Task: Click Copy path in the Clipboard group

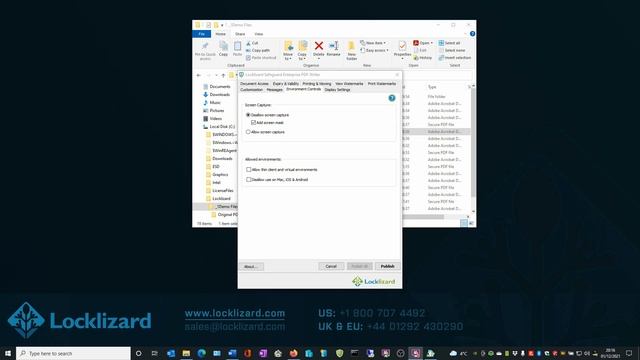Action: point(258,50)
